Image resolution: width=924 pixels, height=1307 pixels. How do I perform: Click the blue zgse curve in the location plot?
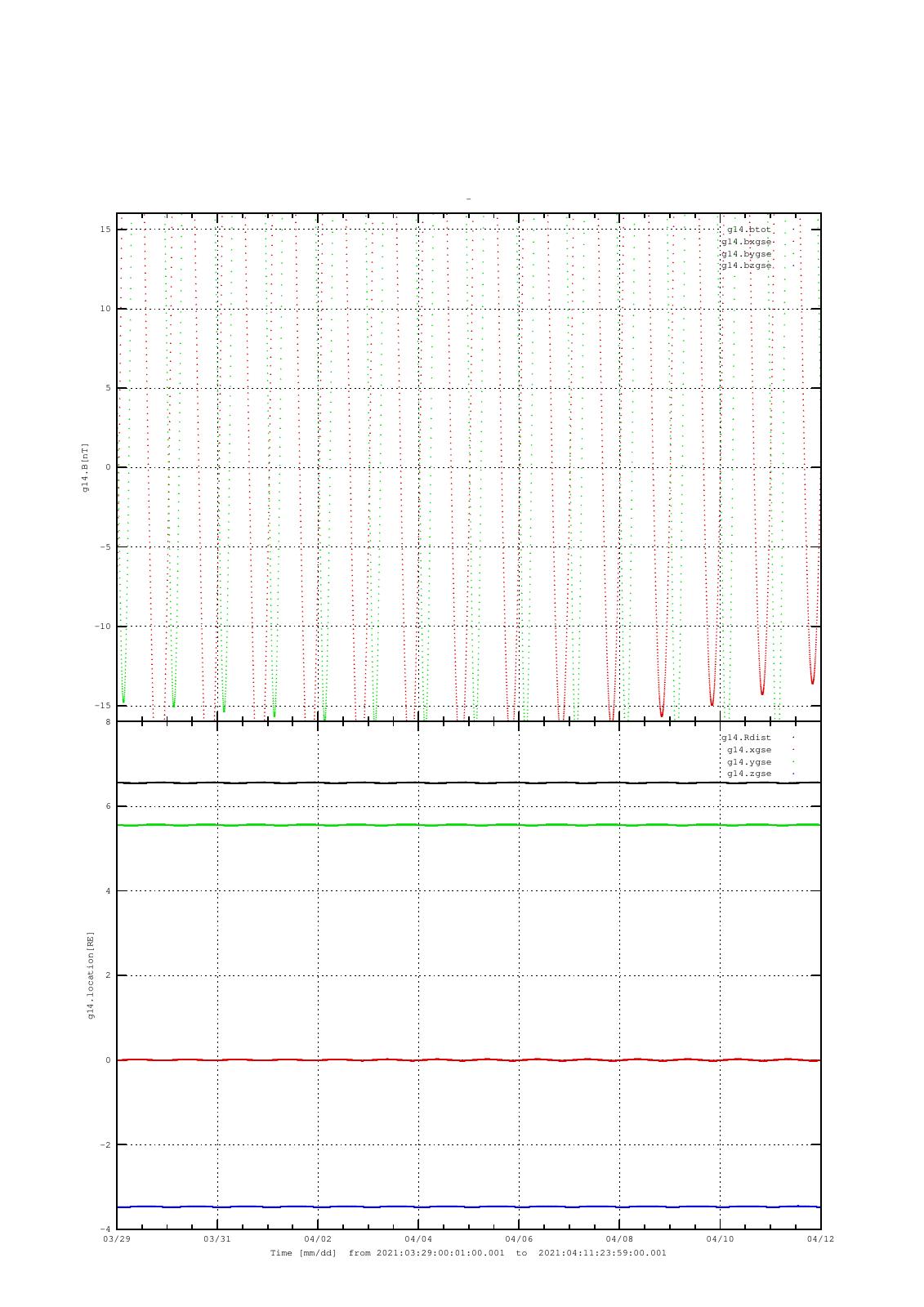468,1207
